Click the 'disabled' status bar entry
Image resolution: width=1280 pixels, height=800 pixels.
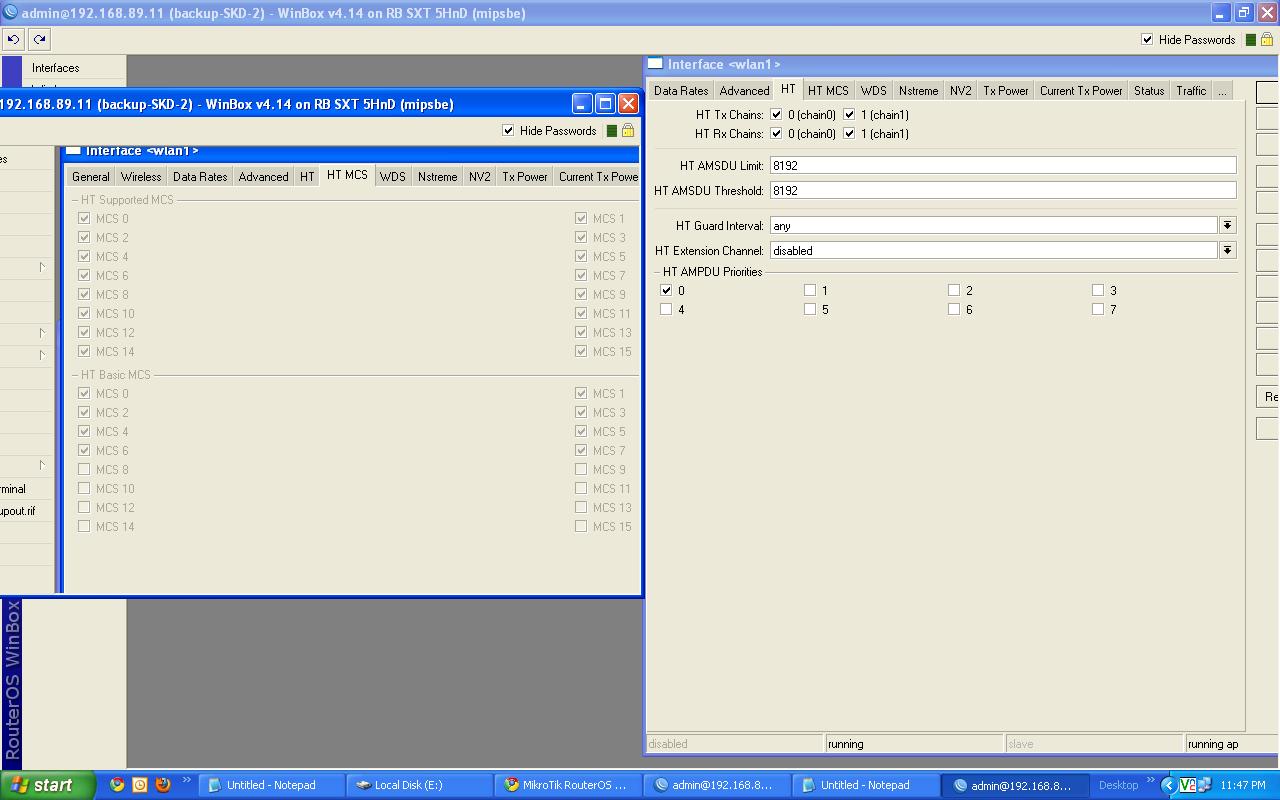pos(734,744)
